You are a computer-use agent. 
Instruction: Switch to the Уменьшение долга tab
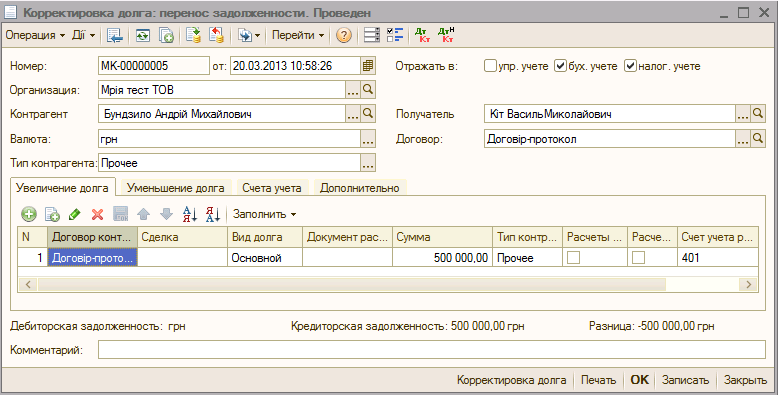[176, 188]
